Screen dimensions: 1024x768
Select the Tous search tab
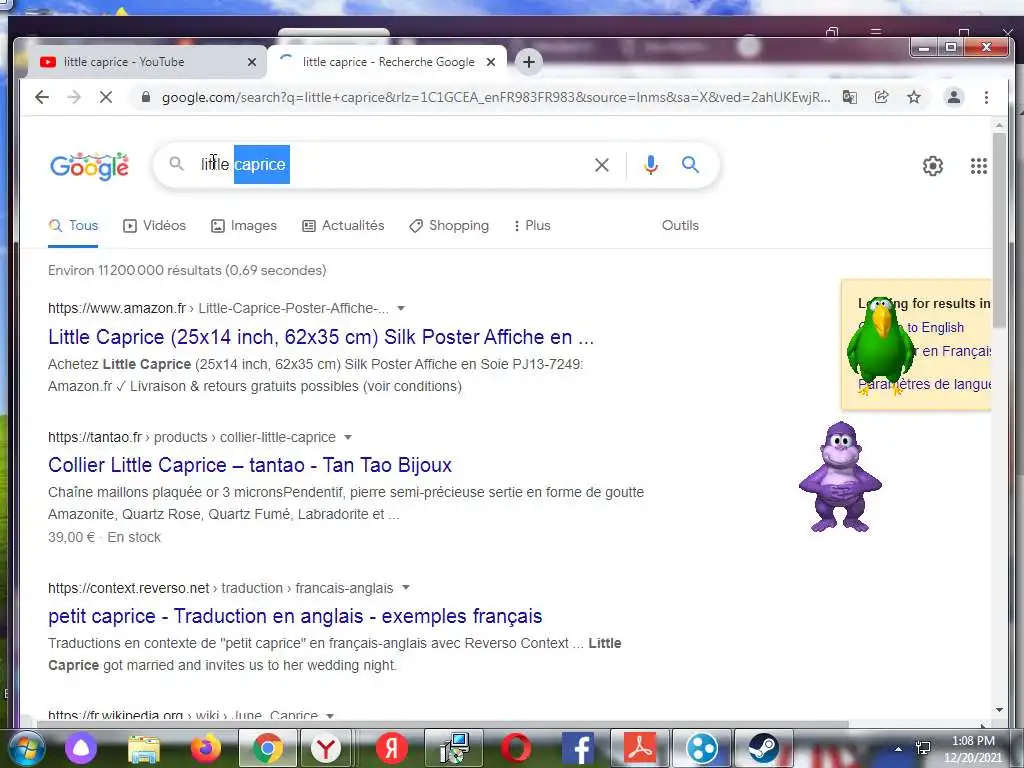coord(74,225)
